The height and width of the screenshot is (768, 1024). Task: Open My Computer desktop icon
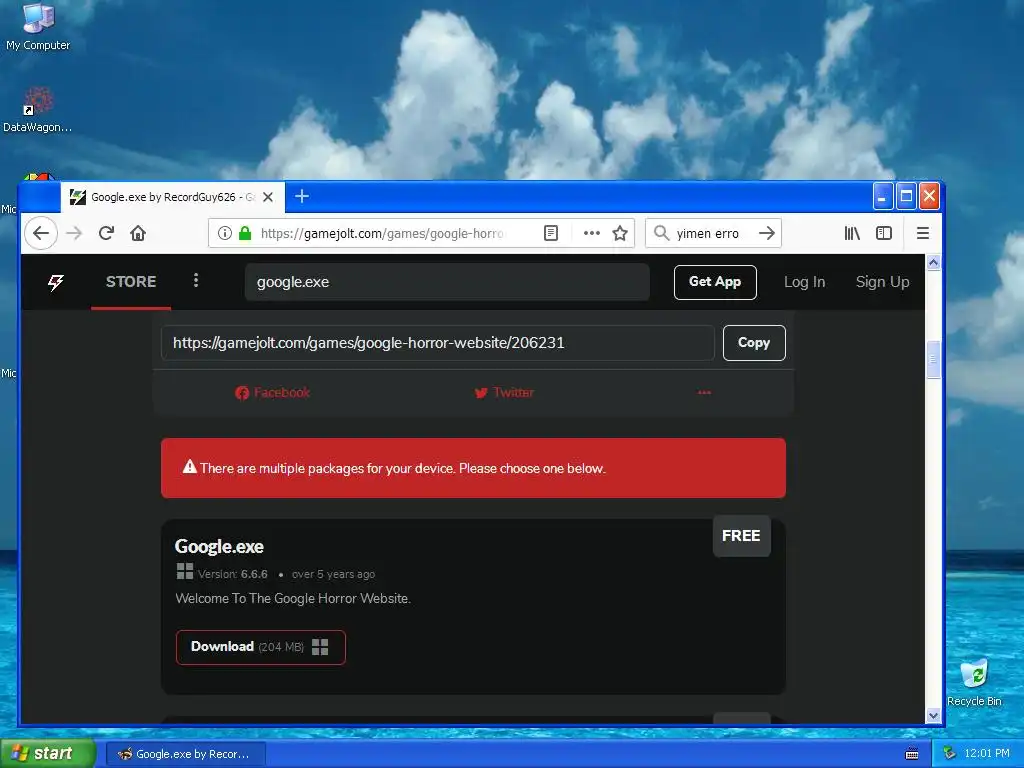pos(38,27)
